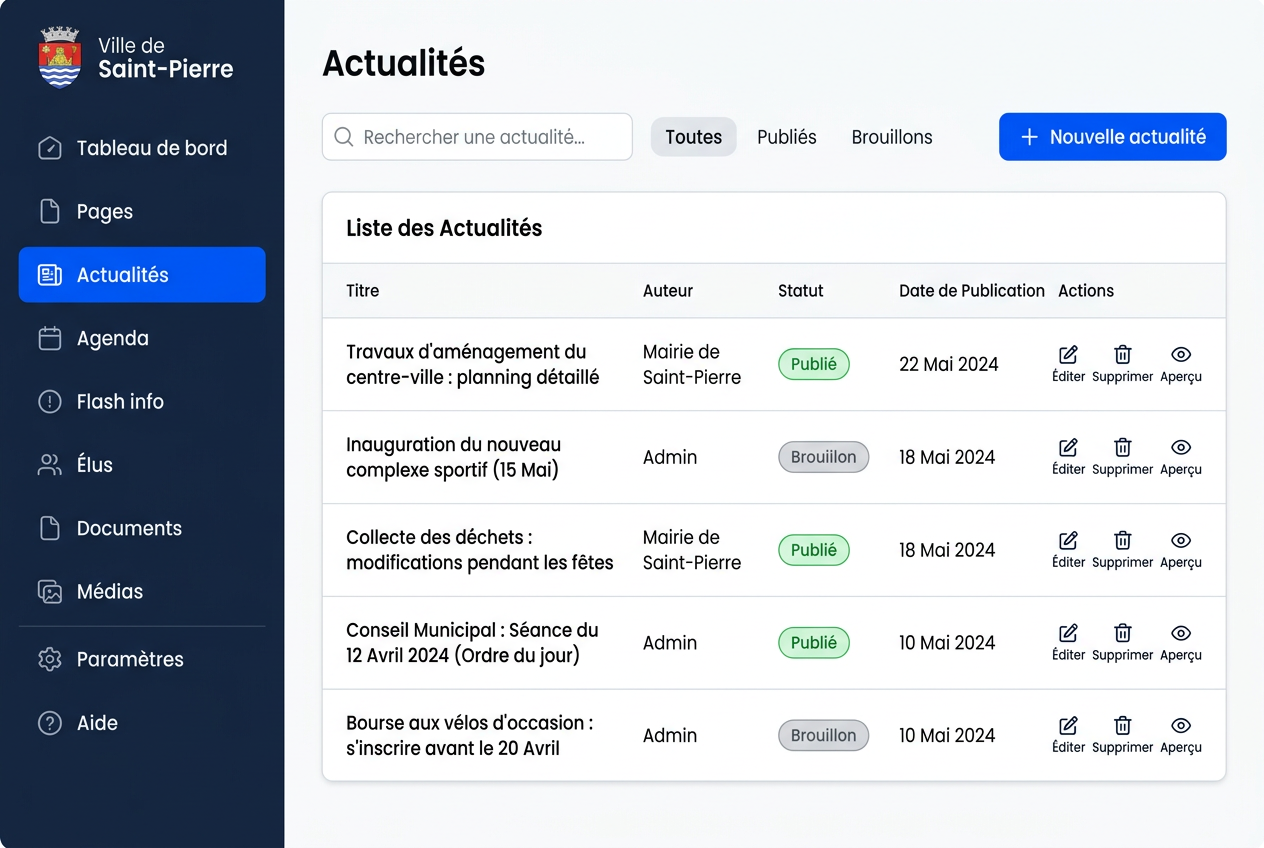Go to the Agenda section
This screenshot has width=1264, height=848.
[142, 338]
